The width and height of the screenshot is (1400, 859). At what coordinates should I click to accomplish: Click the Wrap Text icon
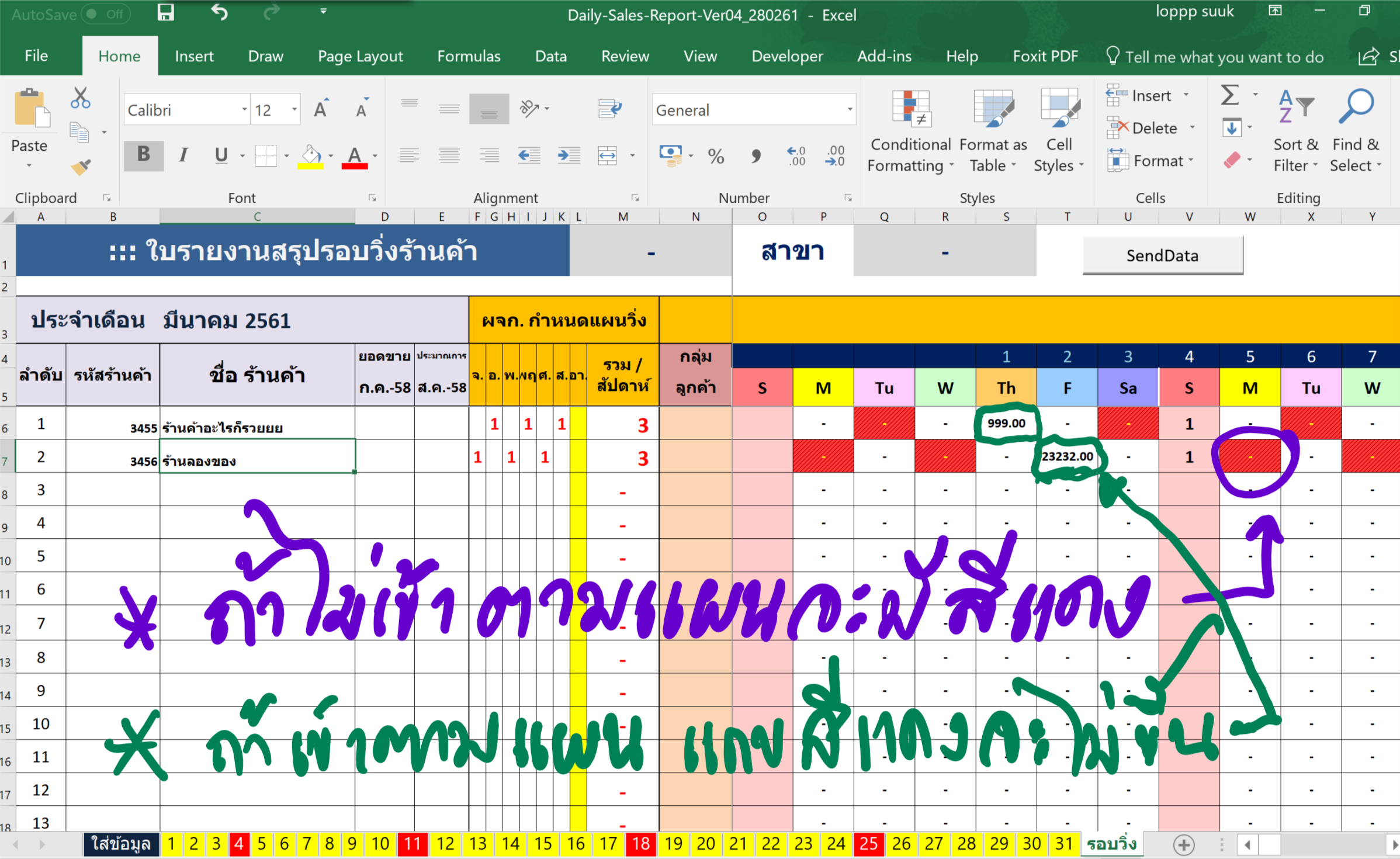click(609, 108)
